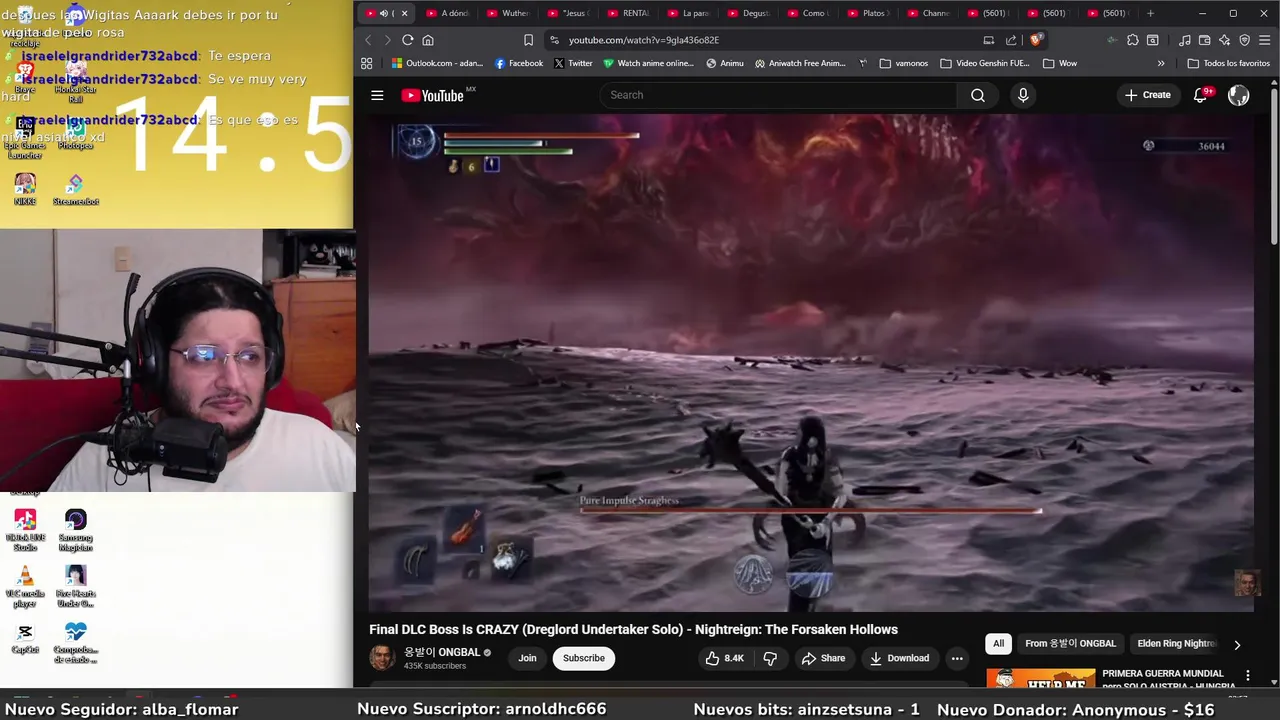Viewport: 1280px width, 720px height.
Task: Show more hidden bookmarks chevron
Action: pos(1161,63)
